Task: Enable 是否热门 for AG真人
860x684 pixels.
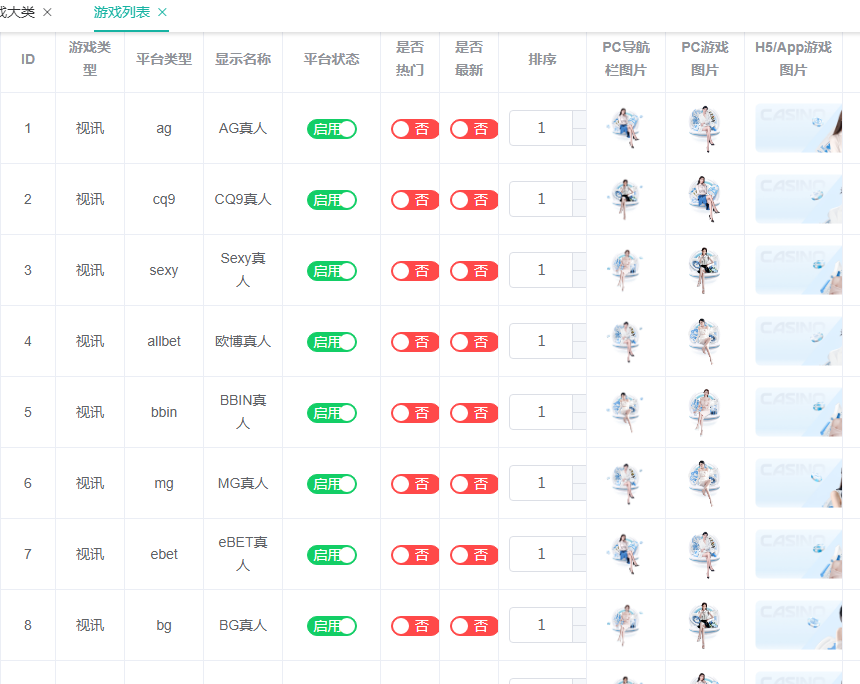Action: [x=415, y=129]
